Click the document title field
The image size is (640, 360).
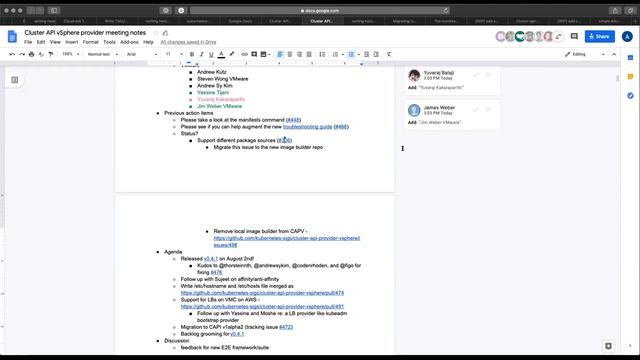pyautogui.click(x=85, y=33)
